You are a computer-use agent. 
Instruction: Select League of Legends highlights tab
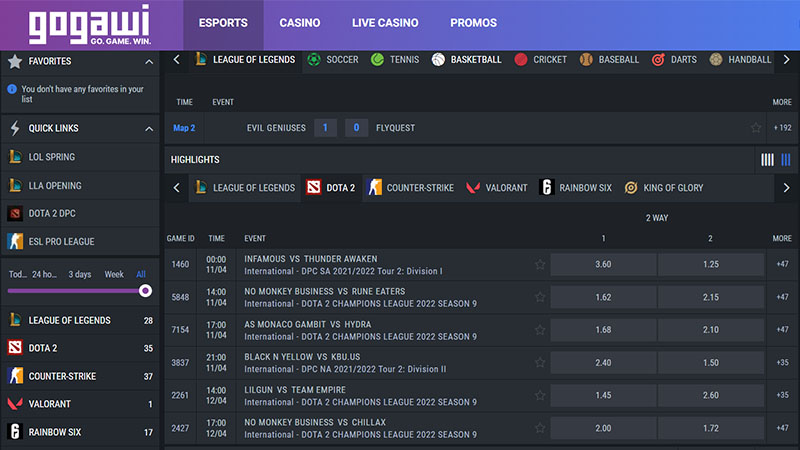(x=245, y=188)
